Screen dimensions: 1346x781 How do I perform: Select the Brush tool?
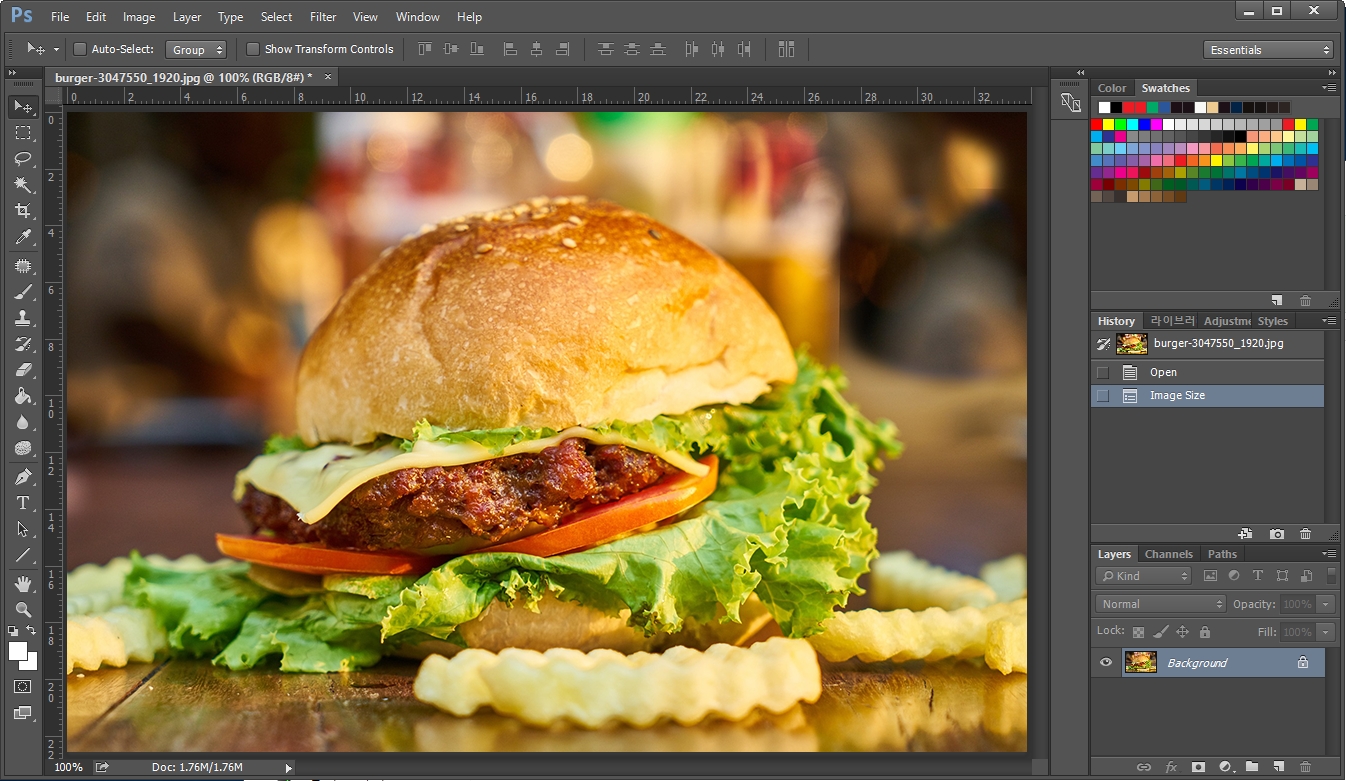[23, 292]
